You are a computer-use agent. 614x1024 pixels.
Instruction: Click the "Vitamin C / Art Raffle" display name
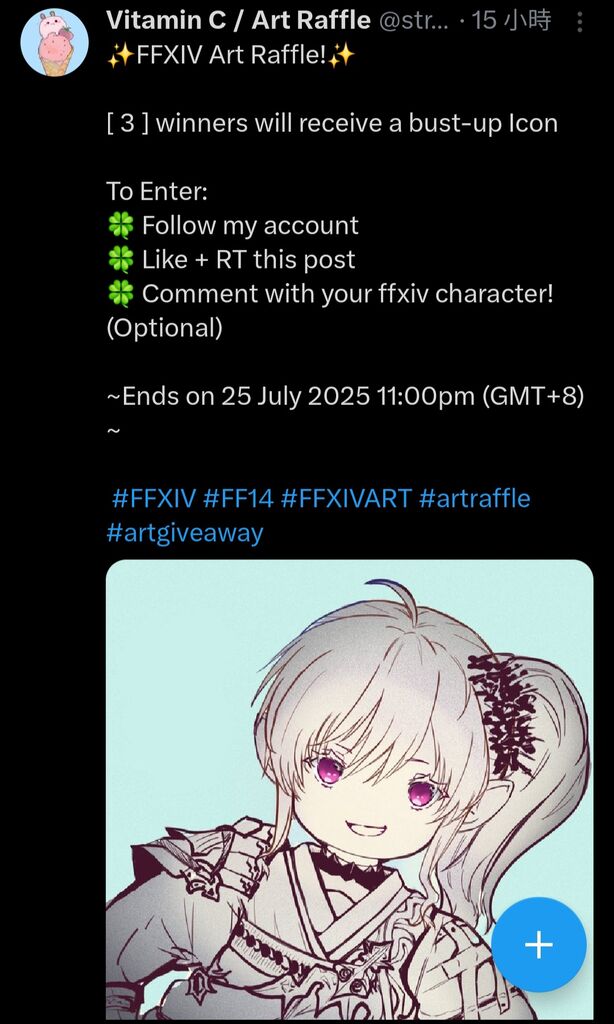[x=238, y=21]
